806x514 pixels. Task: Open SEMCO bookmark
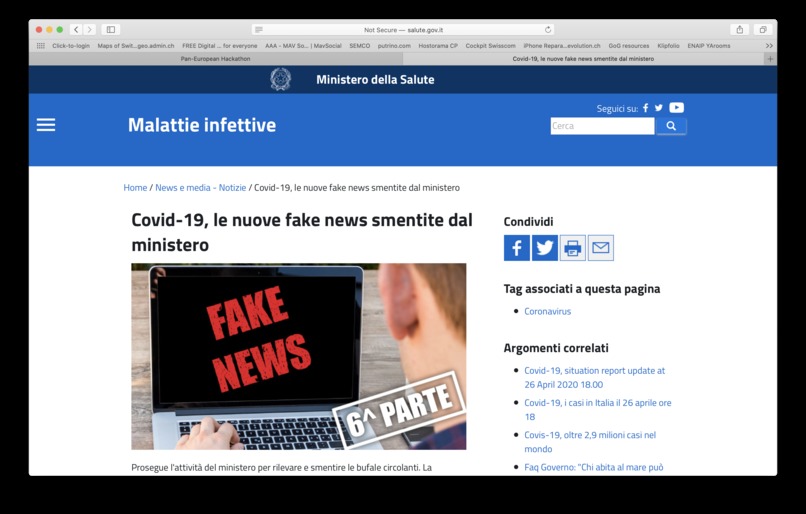click(x=360, y=46)
